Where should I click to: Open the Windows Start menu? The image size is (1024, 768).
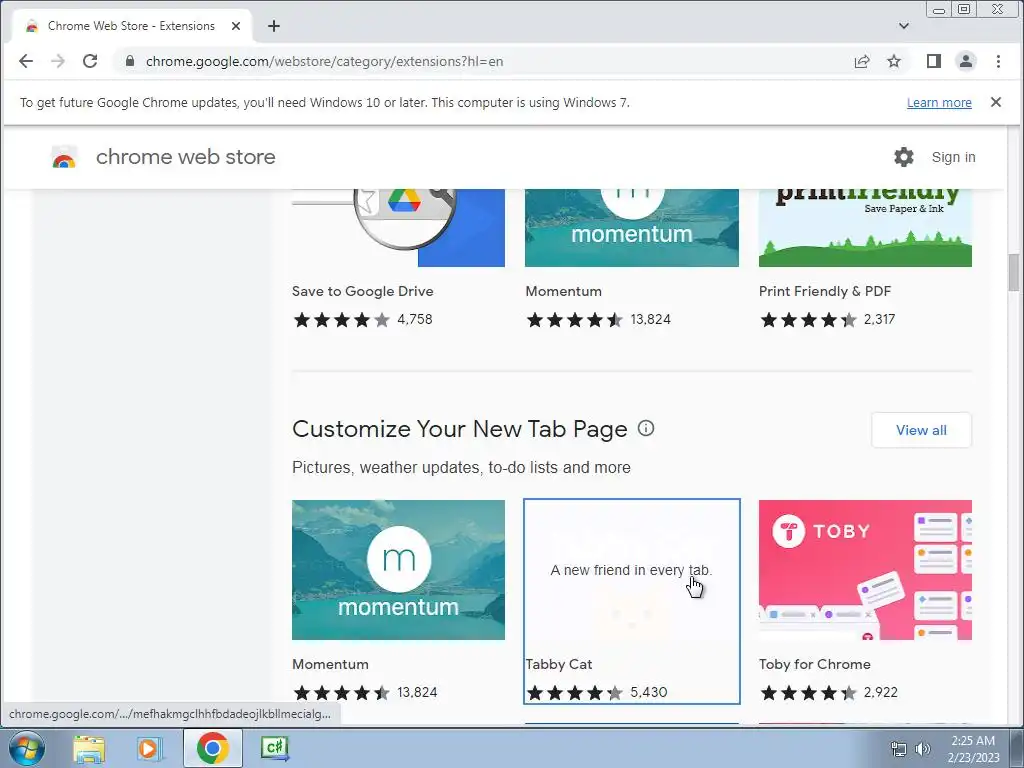click(x=27, y=748)
